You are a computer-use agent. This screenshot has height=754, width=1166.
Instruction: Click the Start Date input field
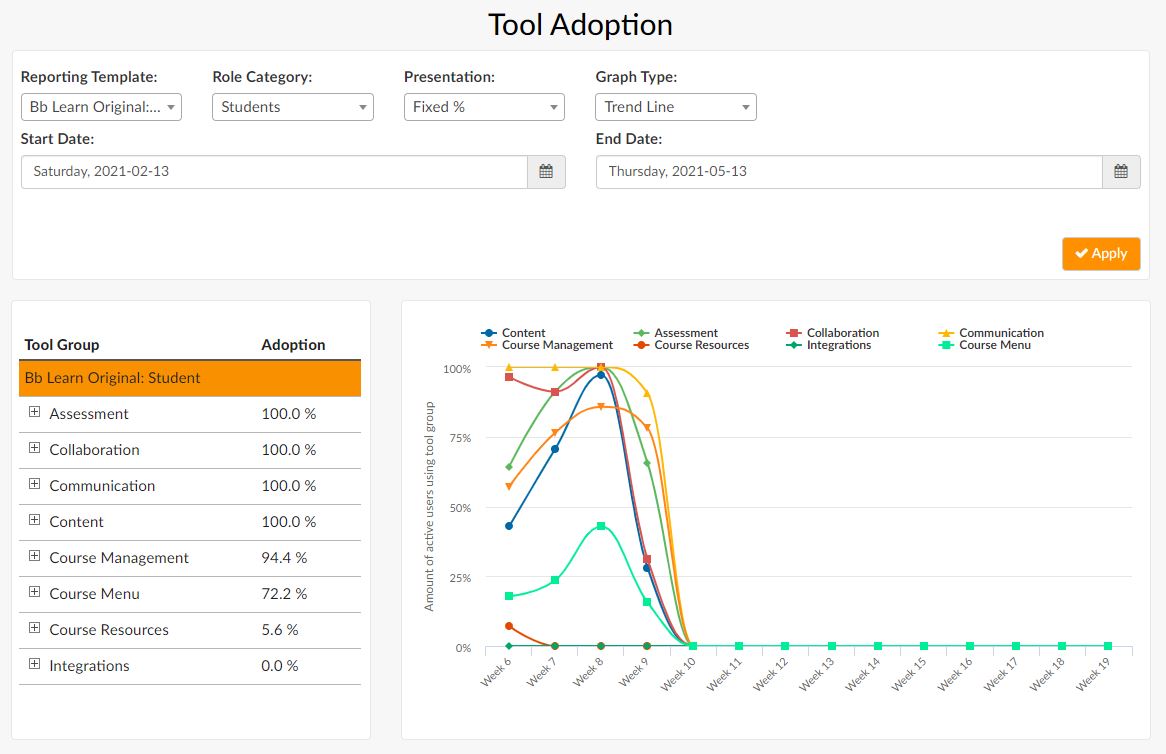[x=274, y=172]
